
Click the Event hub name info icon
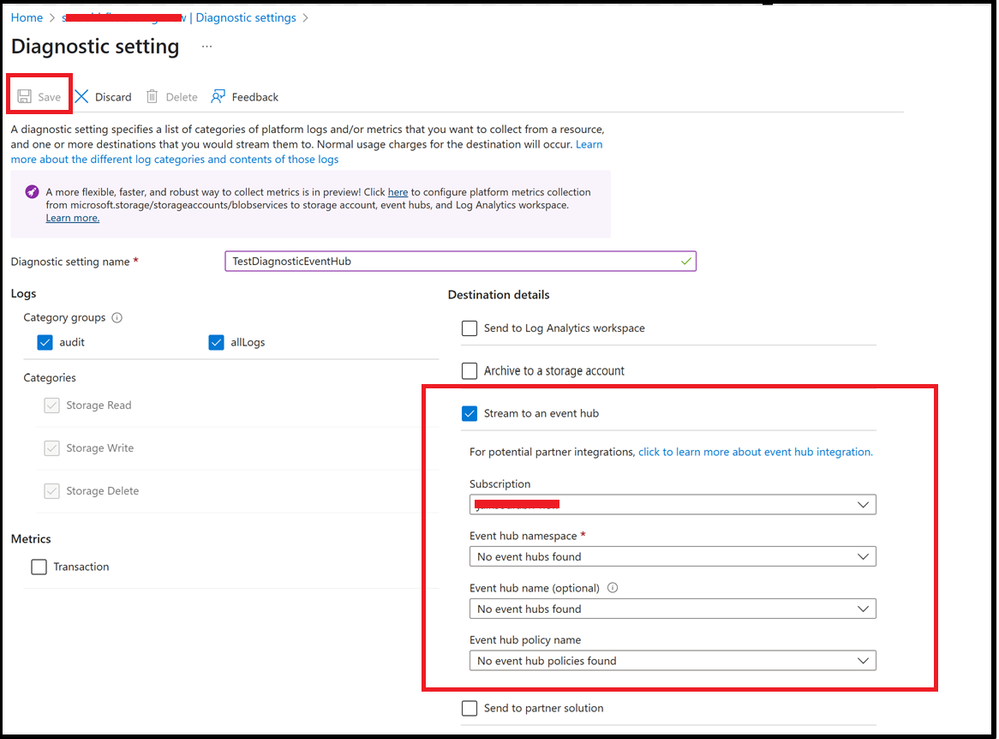(612, 587)
